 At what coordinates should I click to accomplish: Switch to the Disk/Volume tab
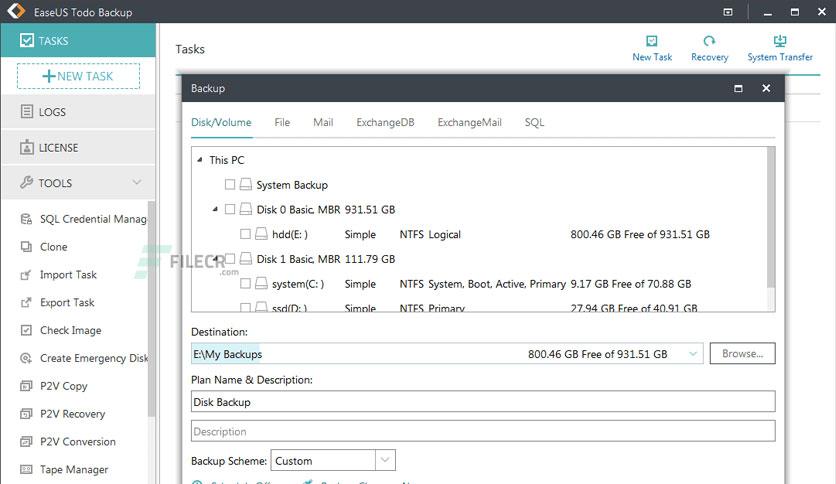tap(221, 123)
